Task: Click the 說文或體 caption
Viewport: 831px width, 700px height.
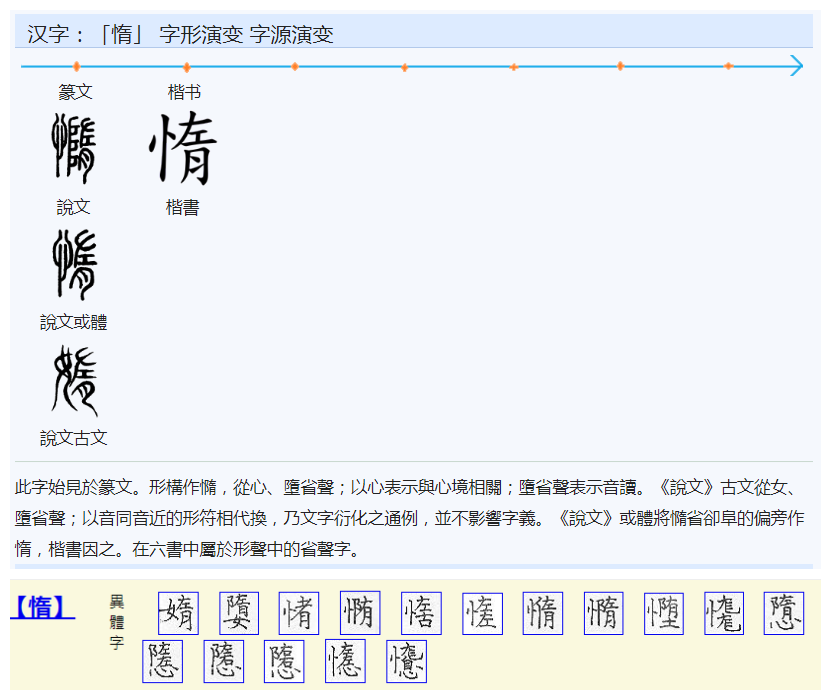Action: 74,322
